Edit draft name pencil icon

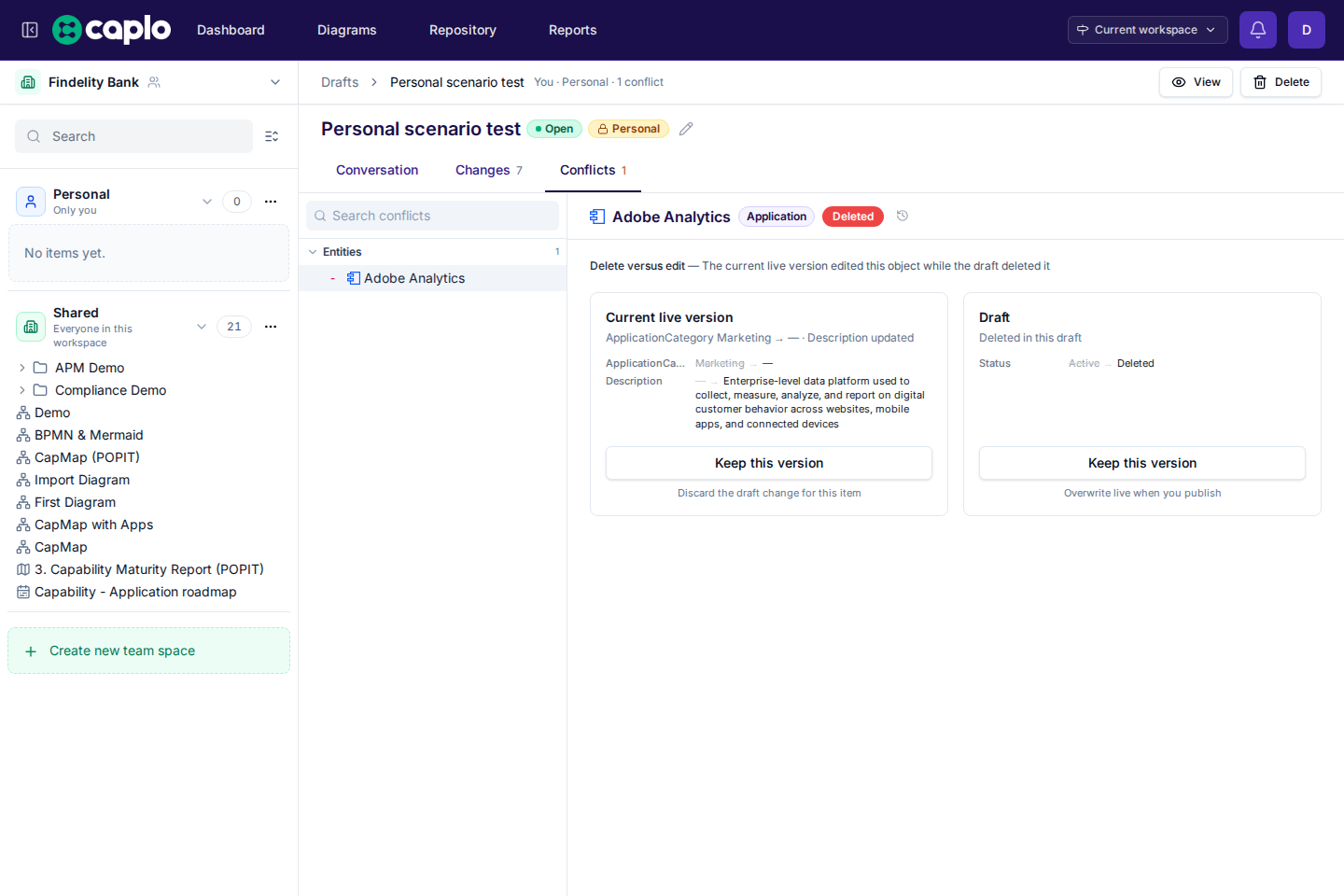tap(686, 129)
